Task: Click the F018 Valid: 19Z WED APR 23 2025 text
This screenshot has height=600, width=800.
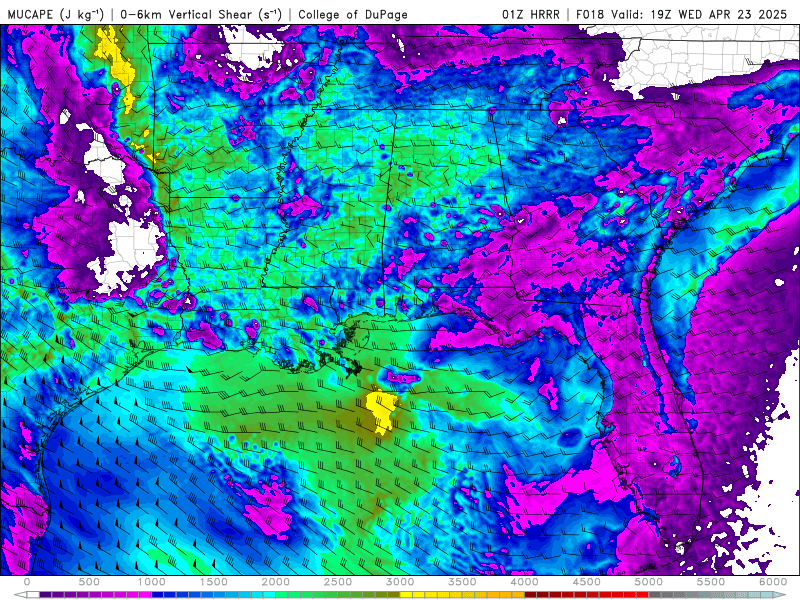Action: [682, 14]
